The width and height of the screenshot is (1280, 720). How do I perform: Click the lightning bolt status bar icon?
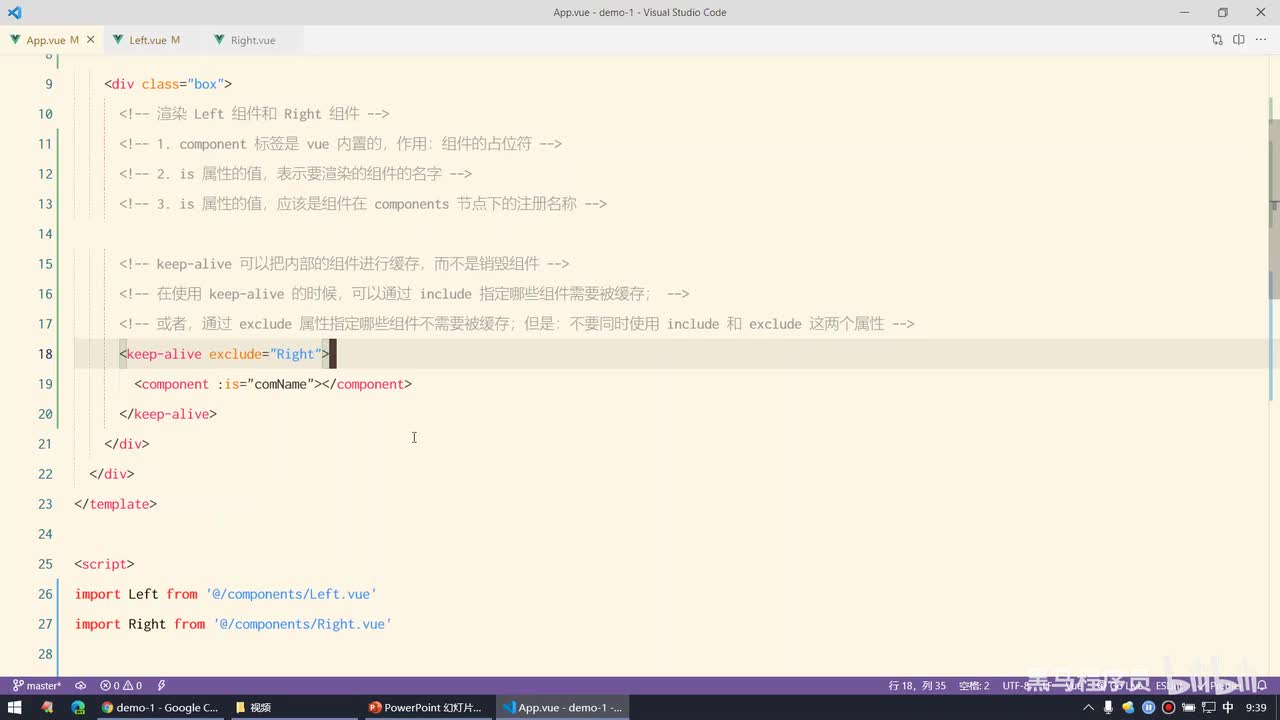[x=161, y=686]
